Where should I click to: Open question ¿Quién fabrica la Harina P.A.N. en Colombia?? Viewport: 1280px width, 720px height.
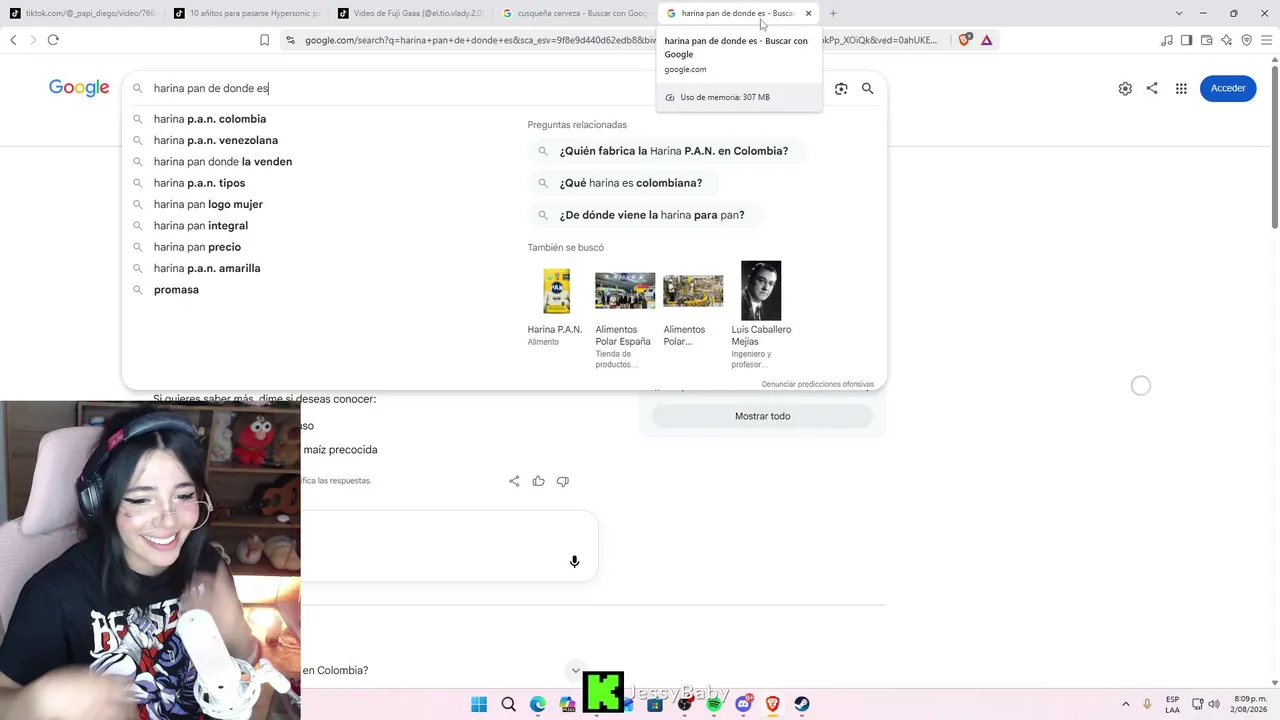(665, 151)
